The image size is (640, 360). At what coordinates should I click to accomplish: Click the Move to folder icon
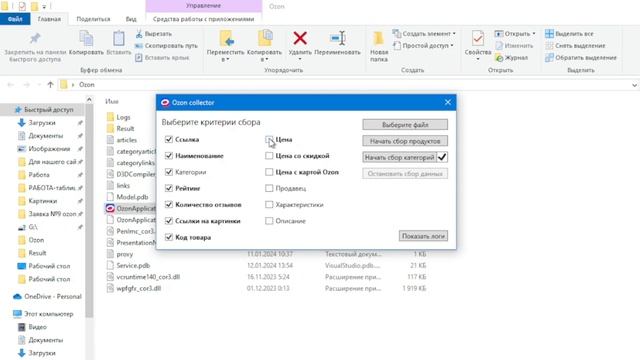point(226,39)
